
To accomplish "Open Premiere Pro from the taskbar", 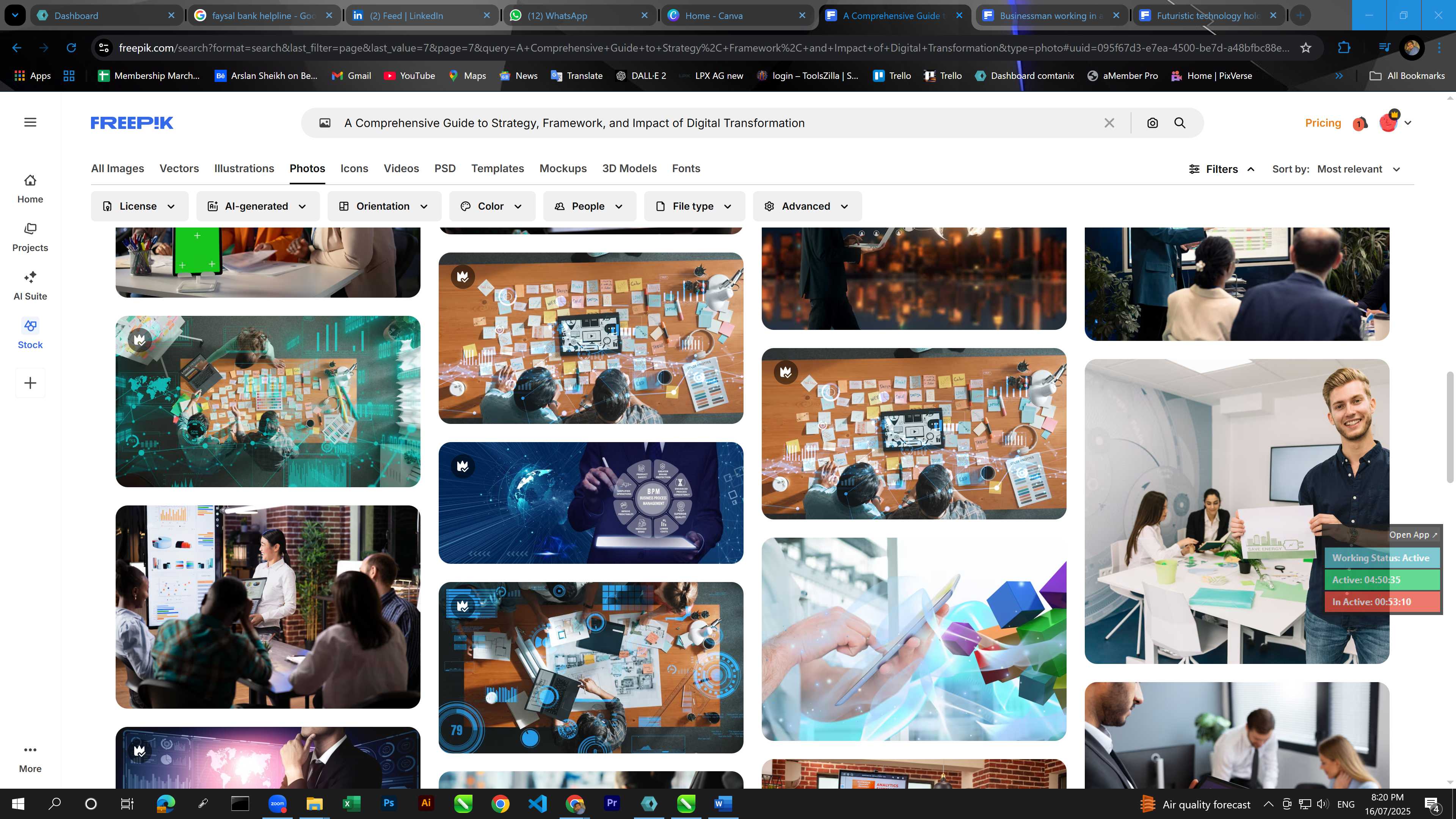I will (x=612, y=803).
